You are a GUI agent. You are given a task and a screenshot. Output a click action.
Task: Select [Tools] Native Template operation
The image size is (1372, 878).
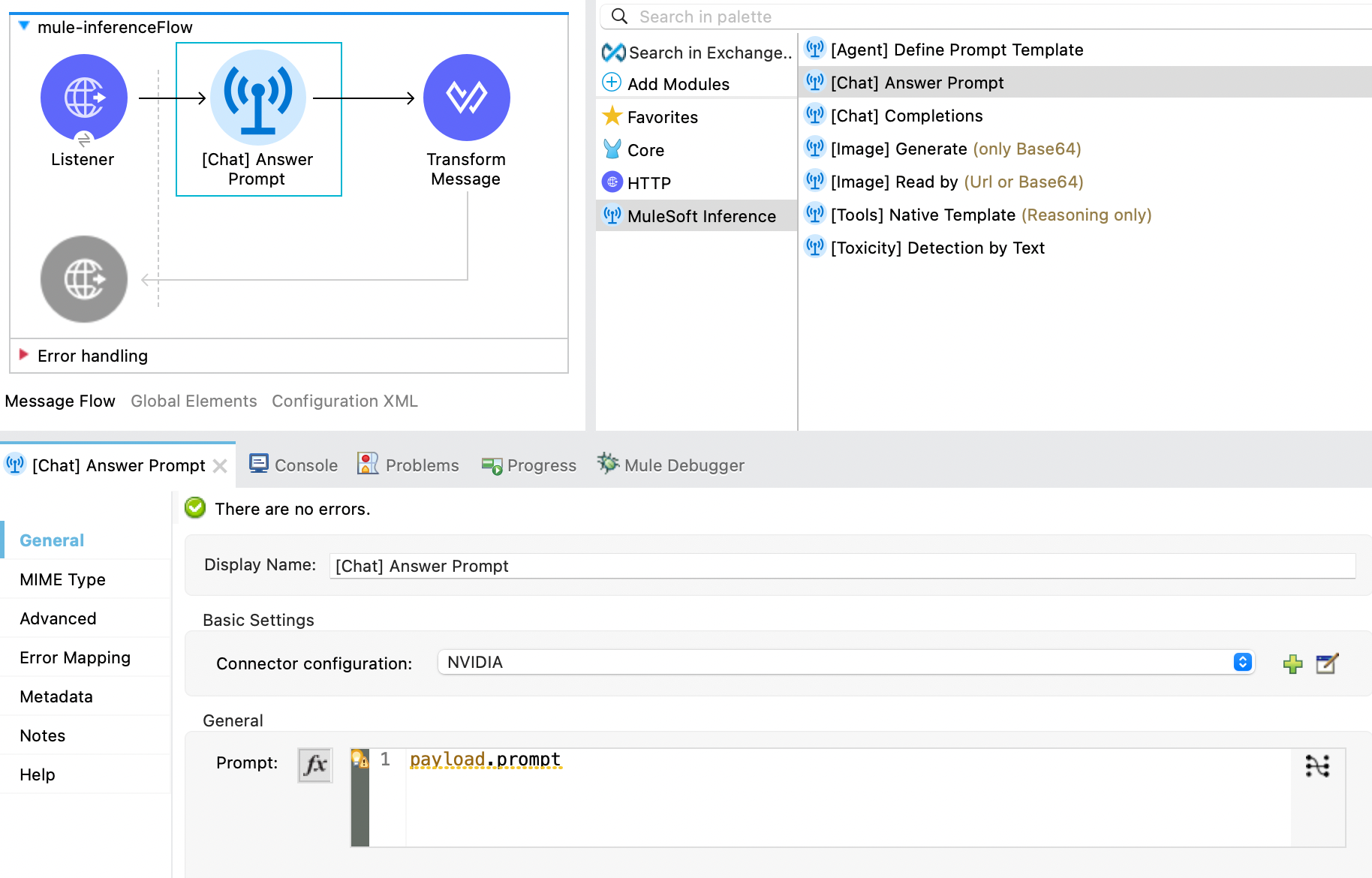(x=991, y=215)
